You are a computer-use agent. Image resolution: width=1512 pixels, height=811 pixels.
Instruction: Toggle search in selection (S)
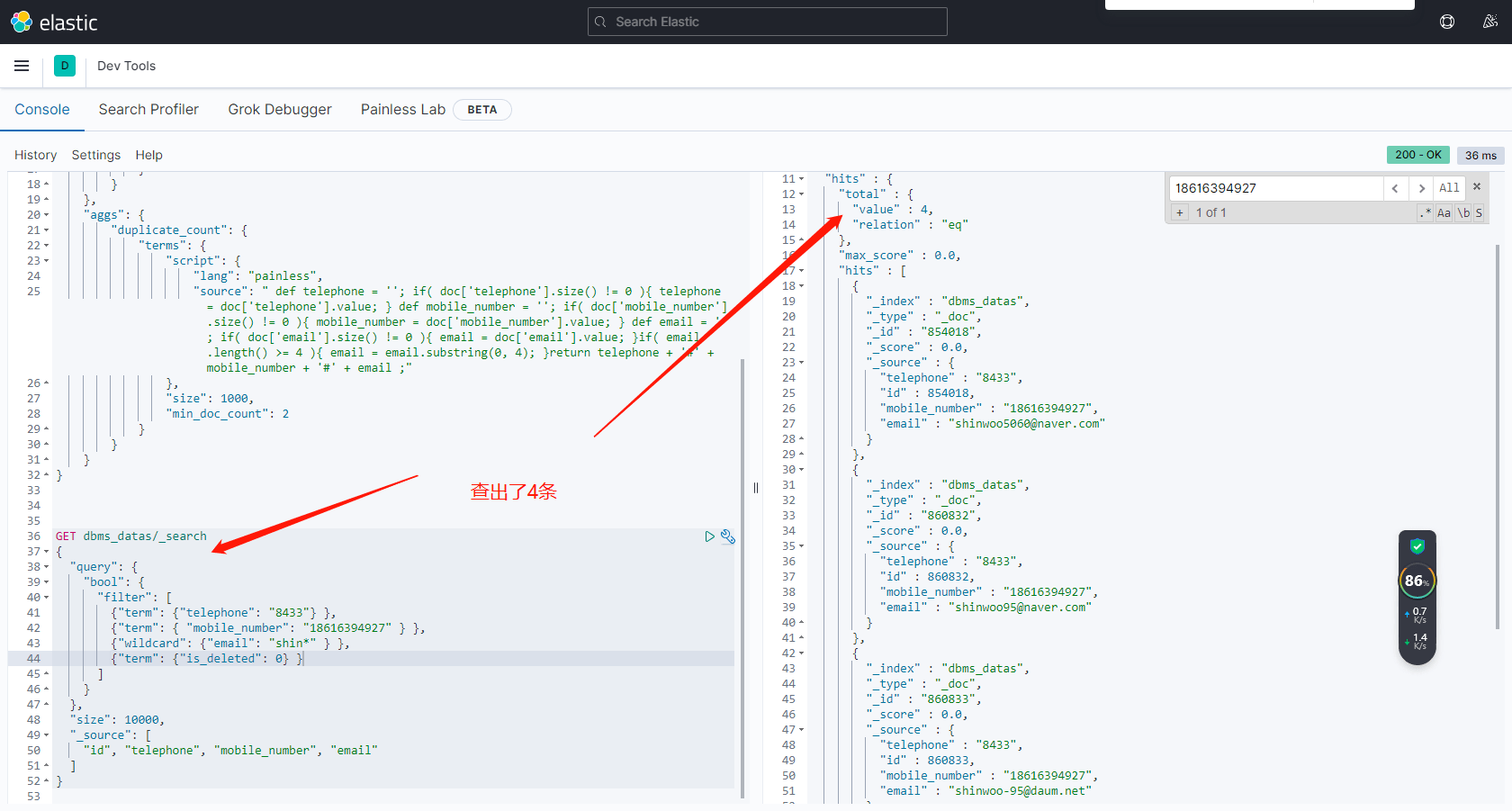[1479, 212]
